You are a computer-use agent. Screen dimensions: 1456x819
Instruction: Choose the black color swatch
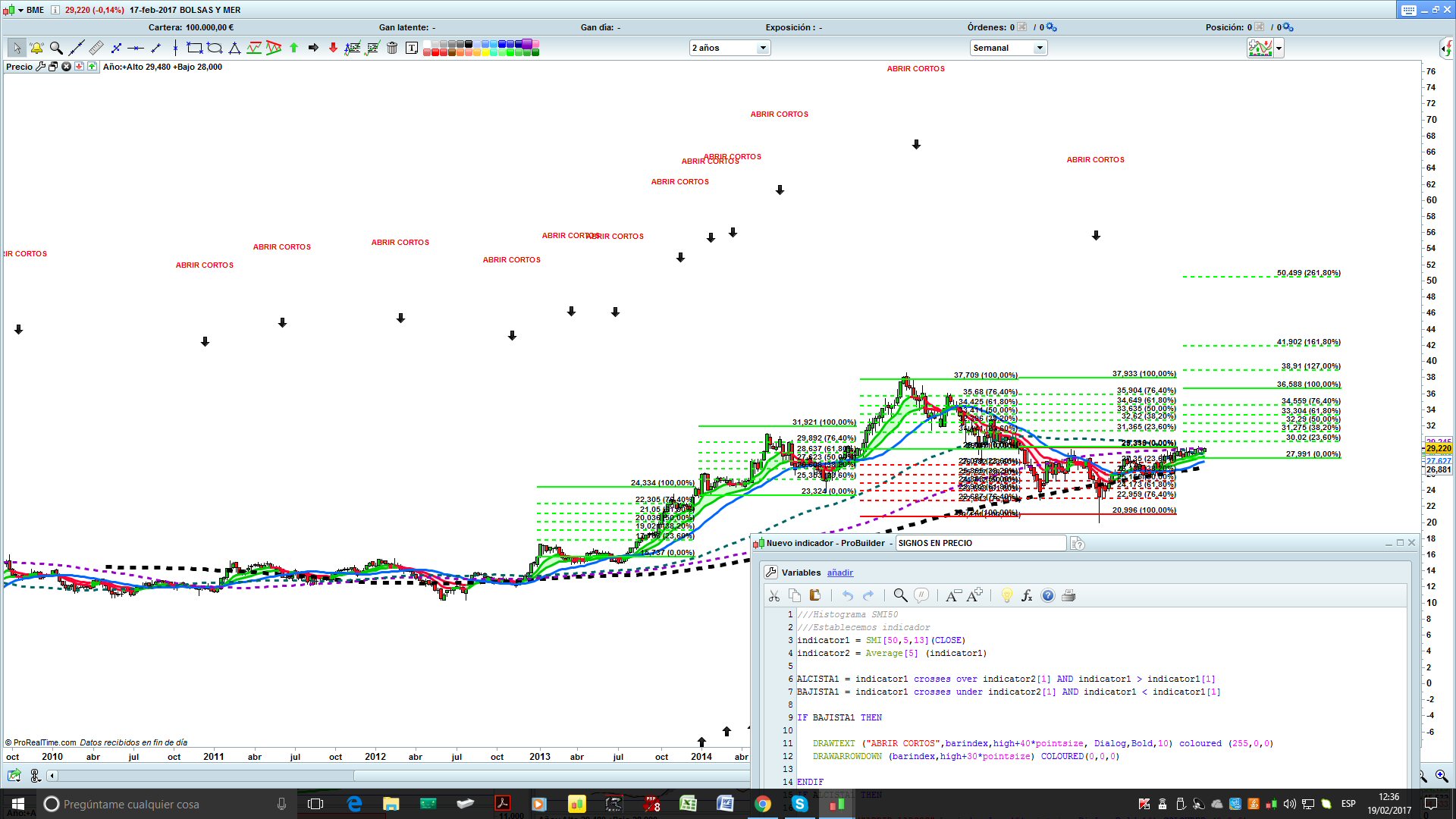tap(468, 44)
